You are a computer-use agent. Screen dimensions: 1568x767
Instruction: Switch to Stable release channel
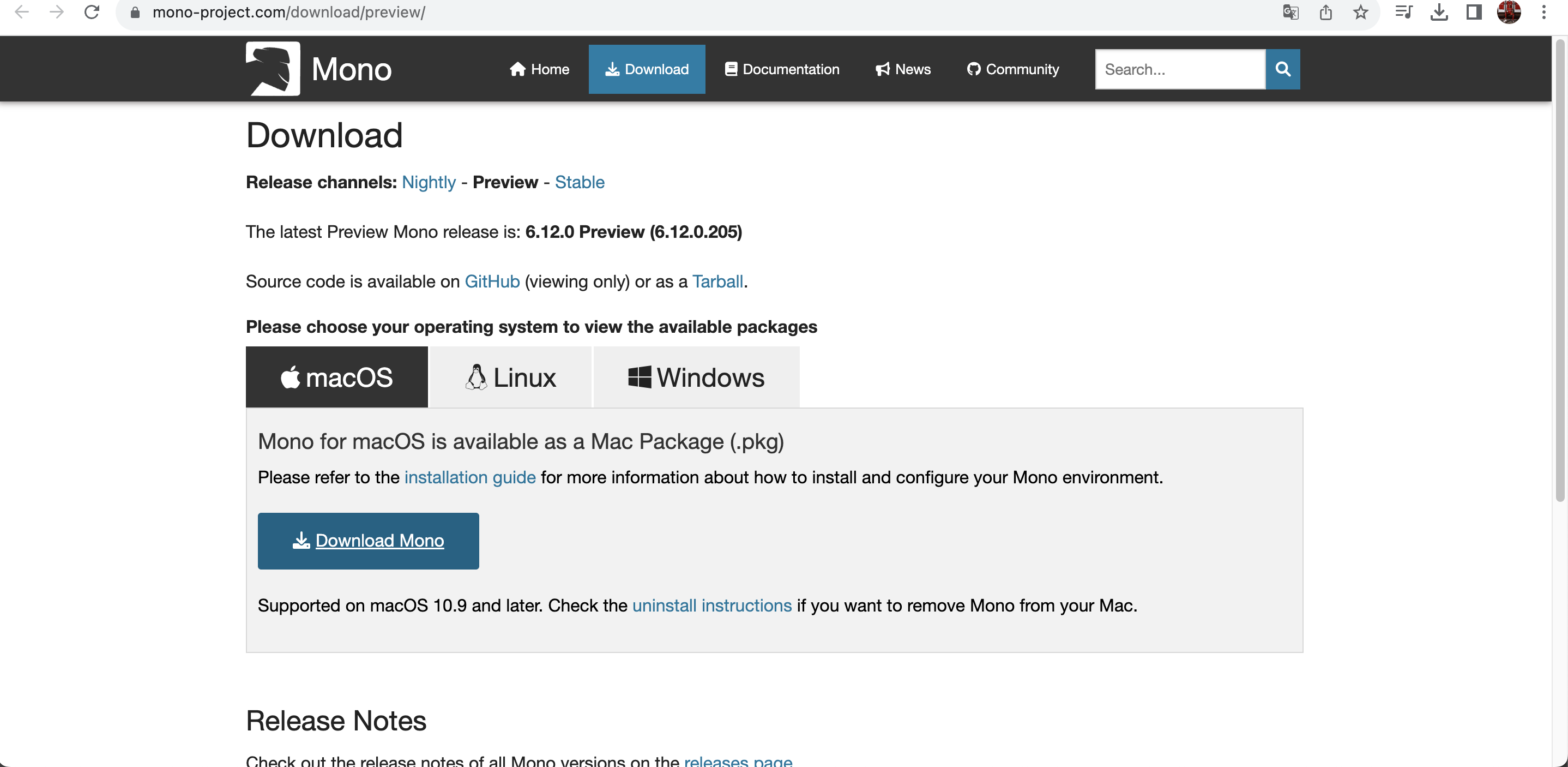coord(580,182)
